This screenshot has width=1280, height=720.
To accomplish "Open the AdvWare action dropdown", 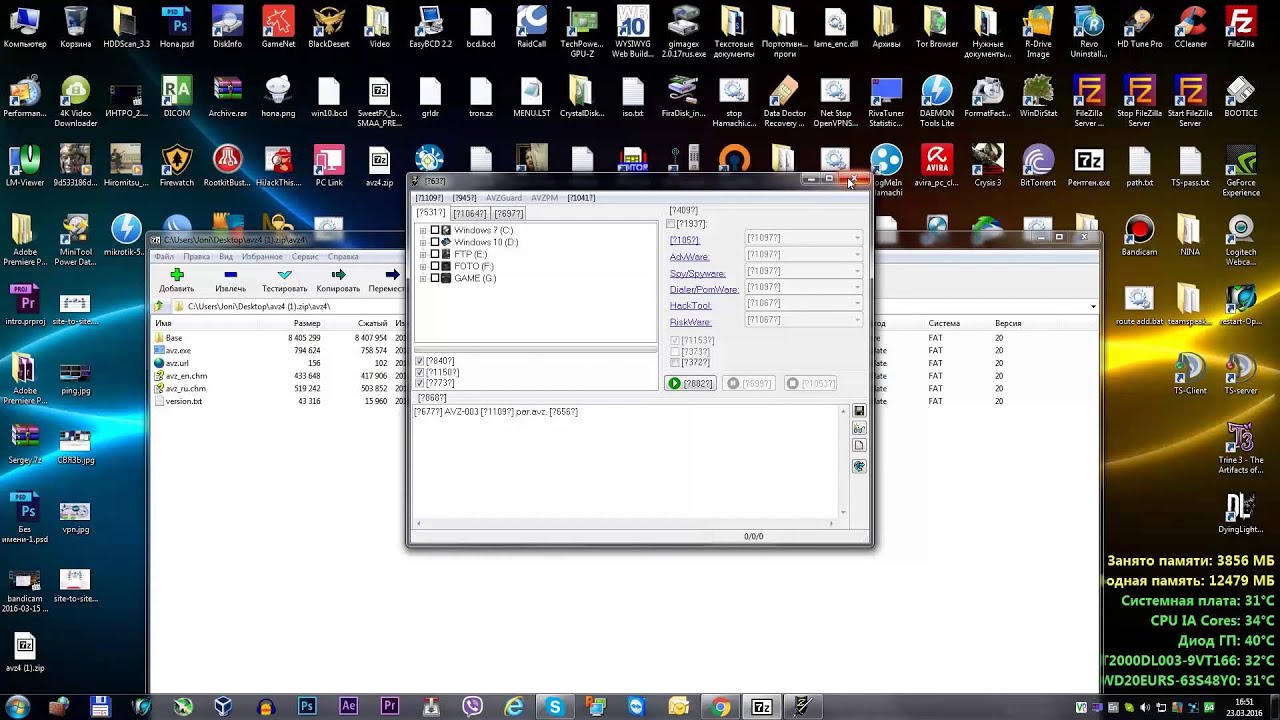I will point(803,255).
